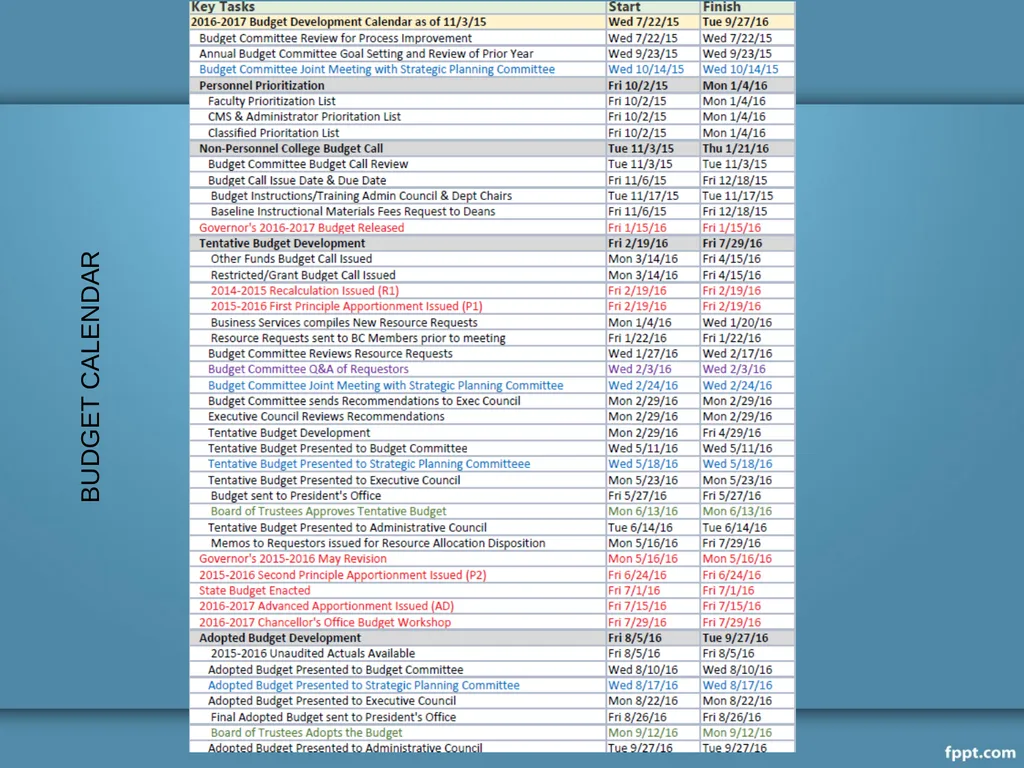Select red 'State Budget Enacted' row
The image size is (1024, 768).
click(x=492, y=590)
